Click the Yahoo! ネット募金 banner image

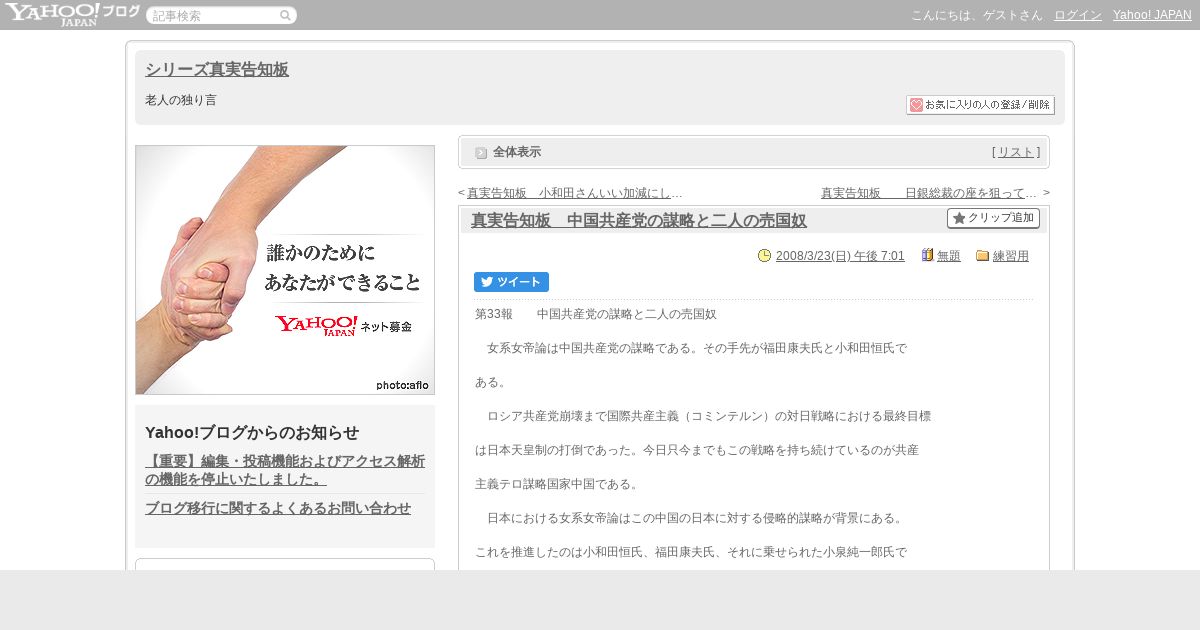[285, 270]
